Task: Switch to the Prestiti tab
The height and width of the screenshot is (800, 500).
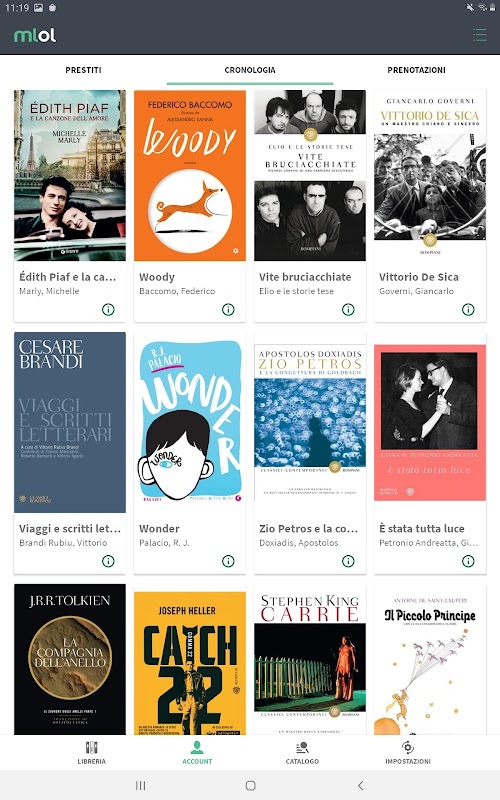Action: point(83,70)
